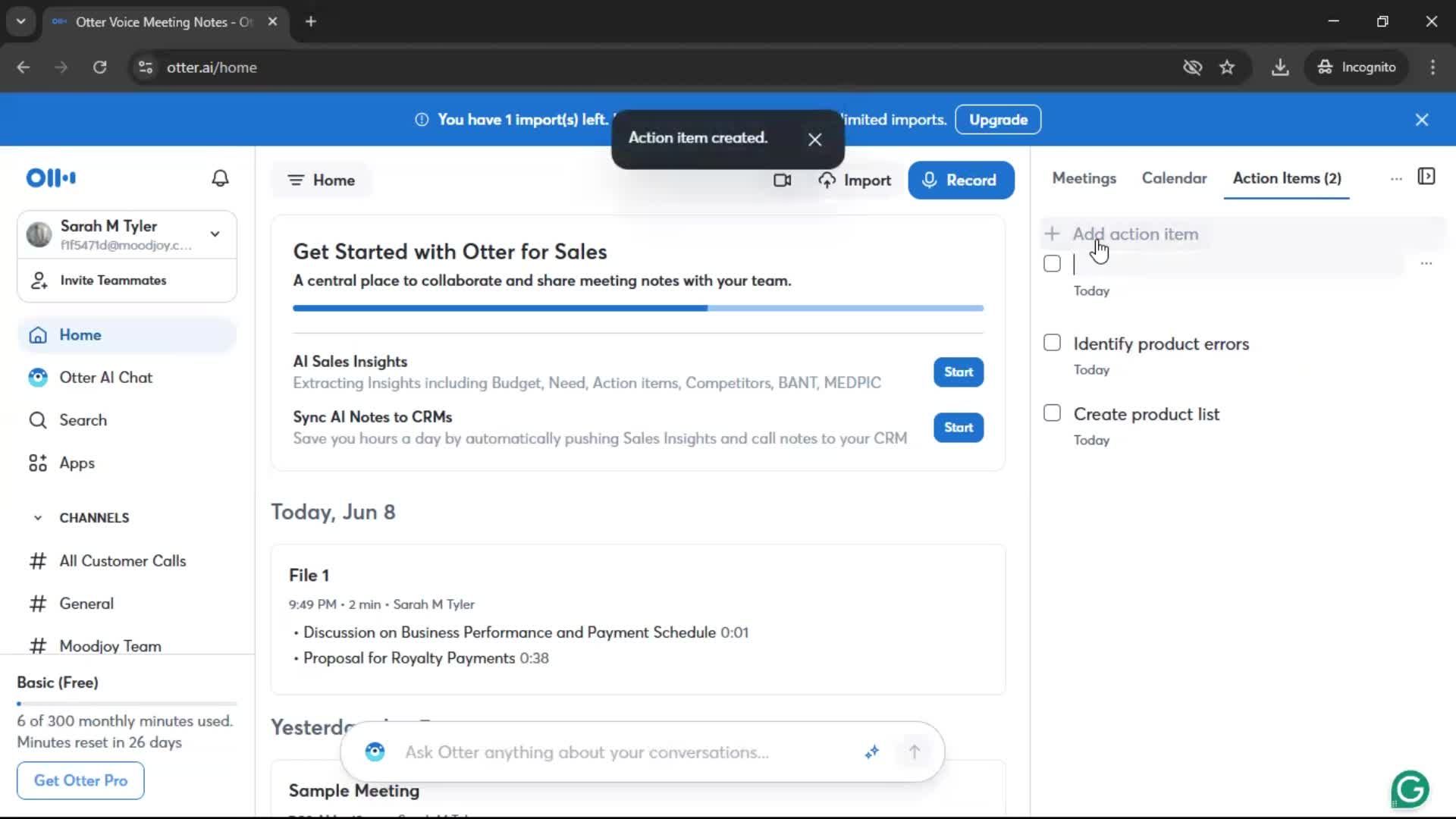Start AI Sales Insights
Screen dimensions: 1456x819
click(959, 372)
